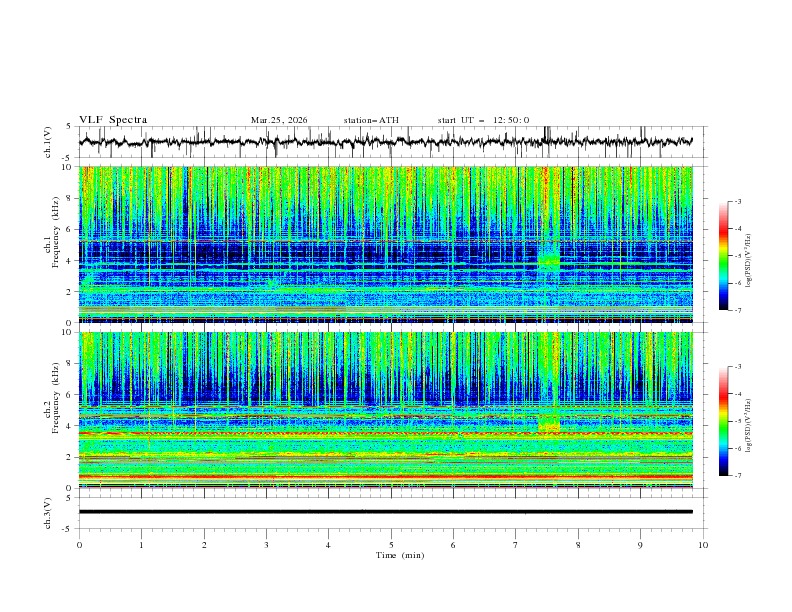Click the ch.2 PSD color scale bar

click(723, 421)
